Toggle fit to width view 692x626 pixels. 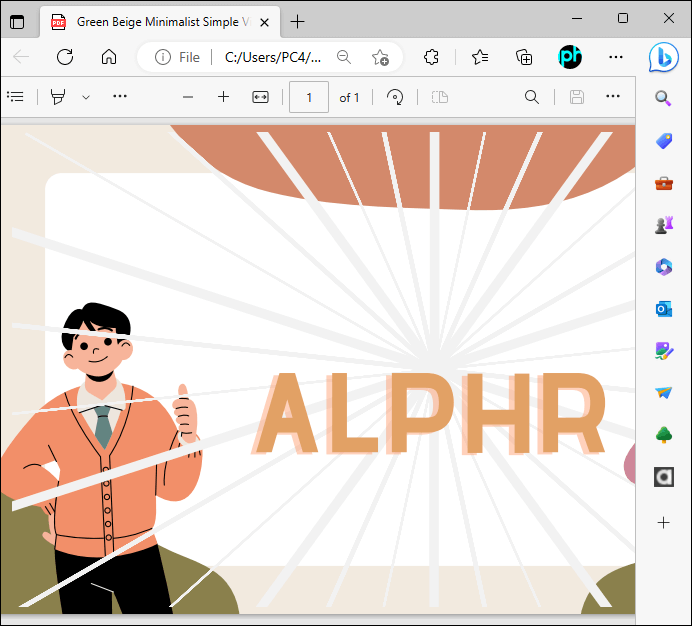(x=260, y=97)
